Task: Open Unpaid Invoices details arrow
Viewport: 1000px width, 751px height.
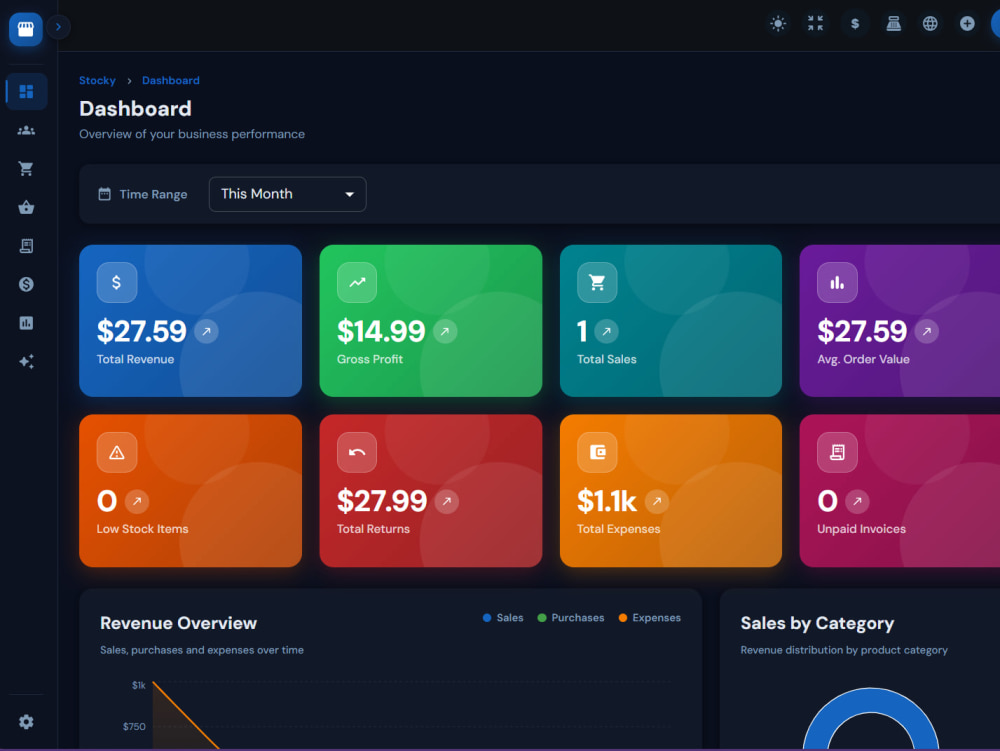Action: tap(857, 501)
